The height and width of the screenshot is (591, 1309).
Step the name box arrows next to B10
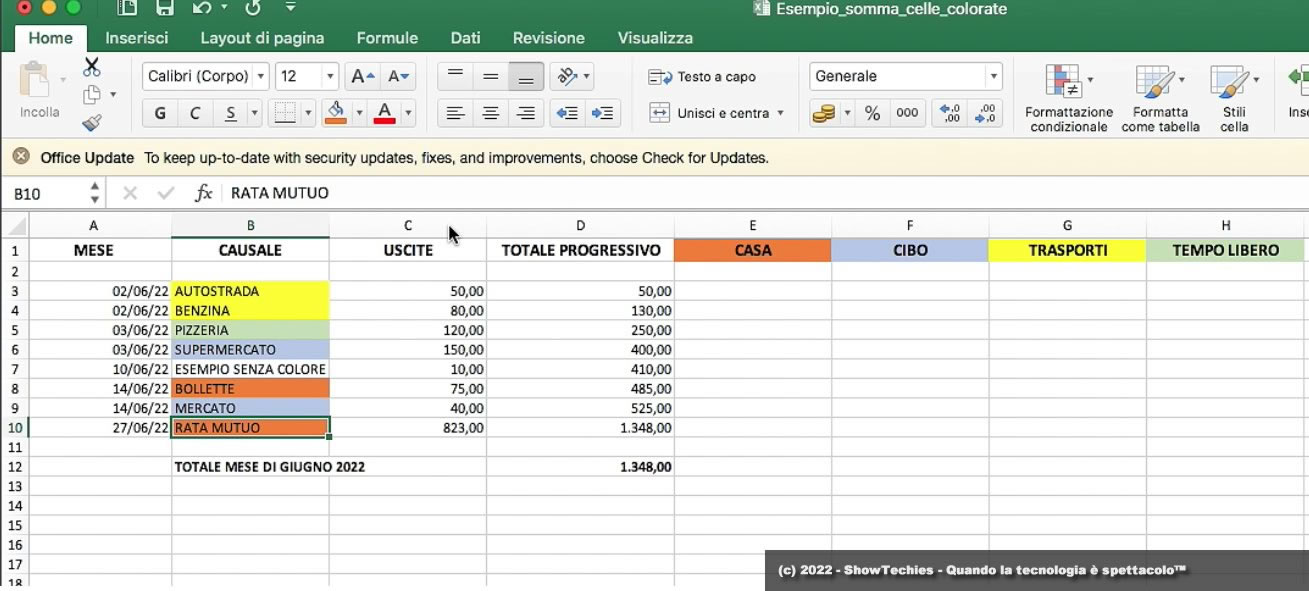(x=95, y=193)
